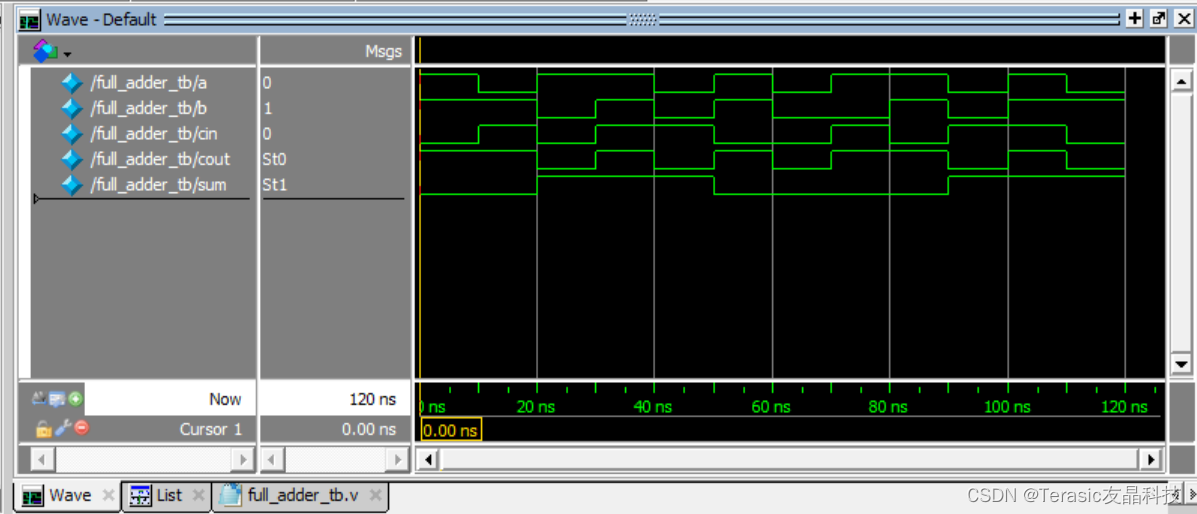Close the List tab
The height and width of the screenshot is (514, 1197).
[x=199, y=496]
